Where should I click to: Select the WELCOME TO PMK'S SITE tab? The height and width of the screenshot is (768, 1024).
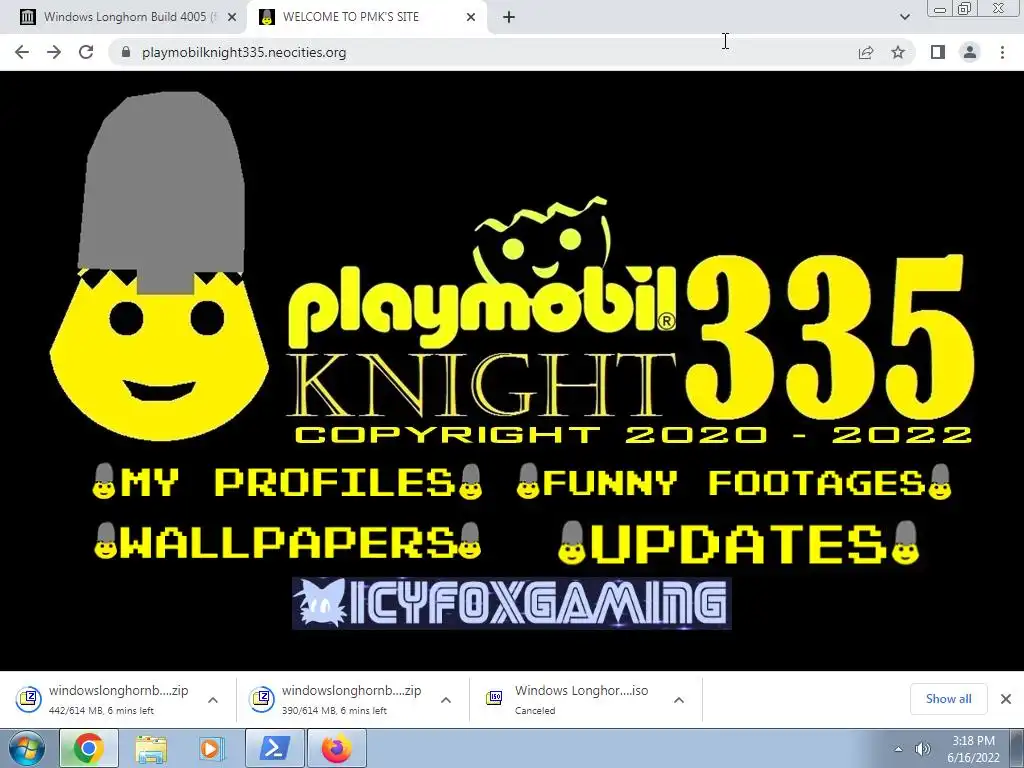[x=366, y=17]
